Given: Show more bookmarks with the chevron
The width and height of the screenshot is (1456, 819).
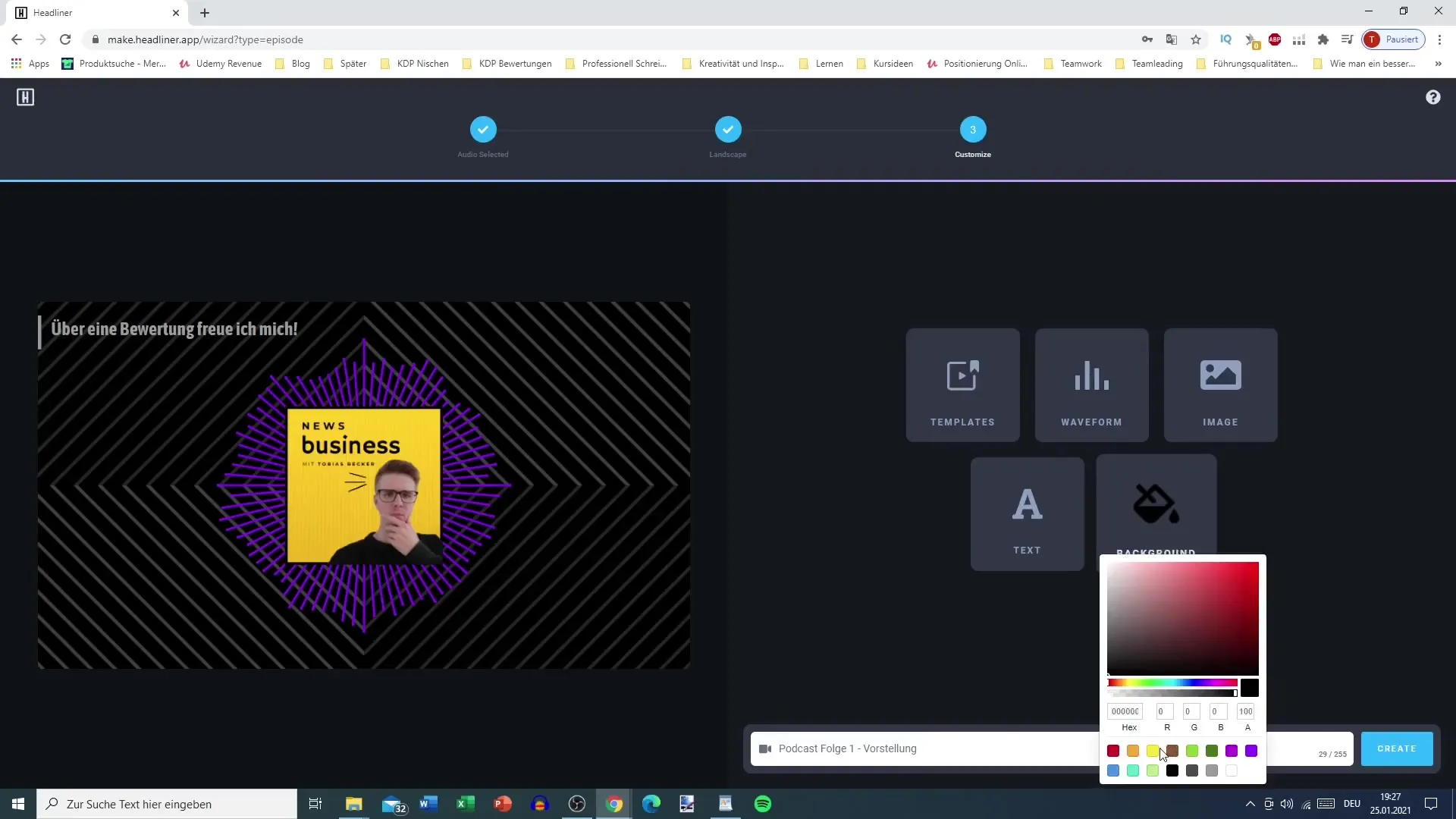Looking at the screenshot, I should click(1438, 64).
